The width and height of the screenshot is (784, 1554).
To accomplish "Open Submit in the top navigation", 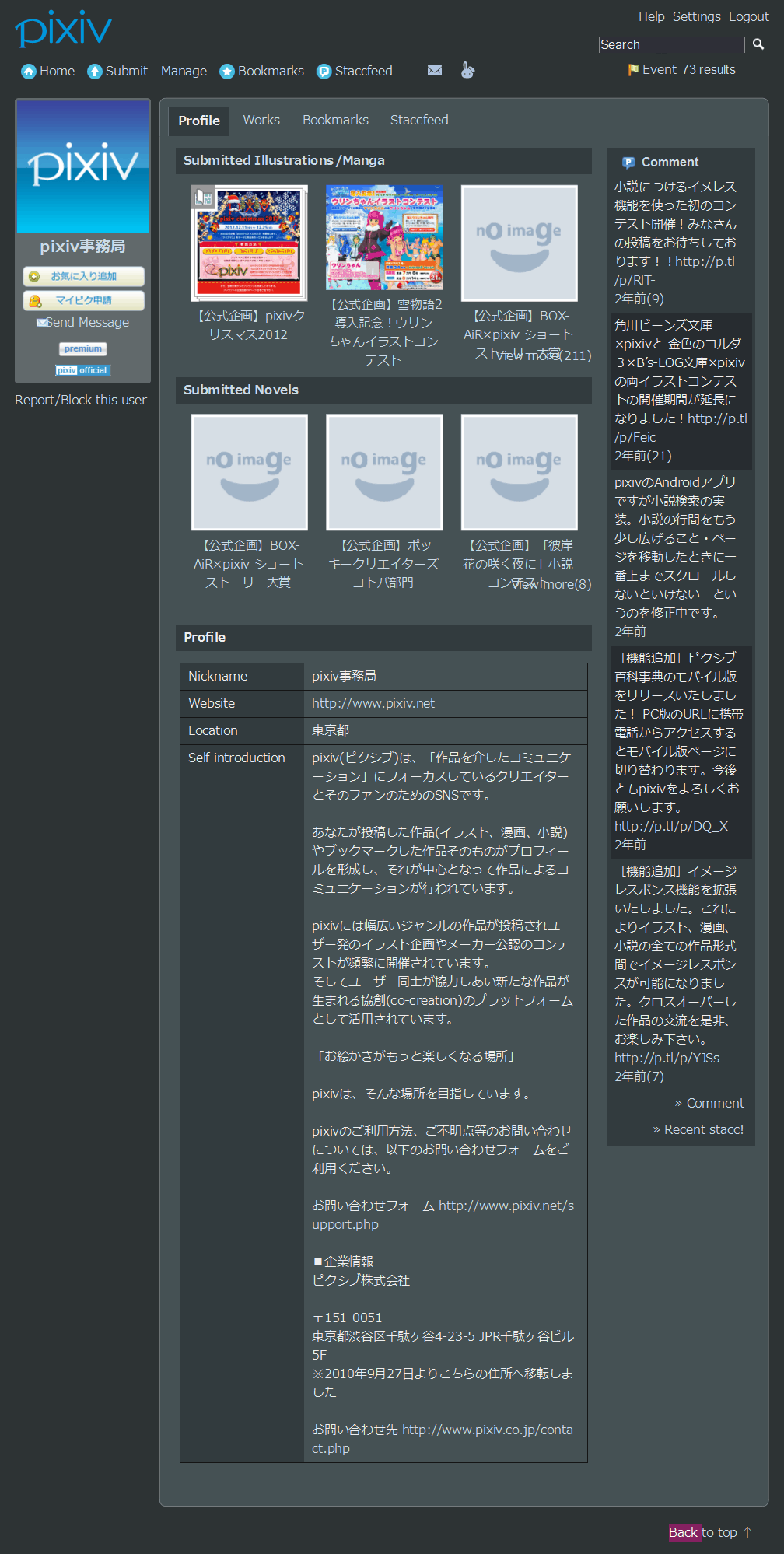I will point(127,71).
